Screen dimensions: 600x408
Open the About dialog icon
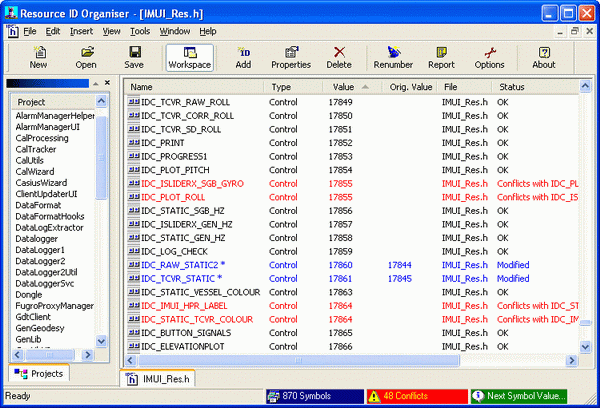(x=543, y=57)
